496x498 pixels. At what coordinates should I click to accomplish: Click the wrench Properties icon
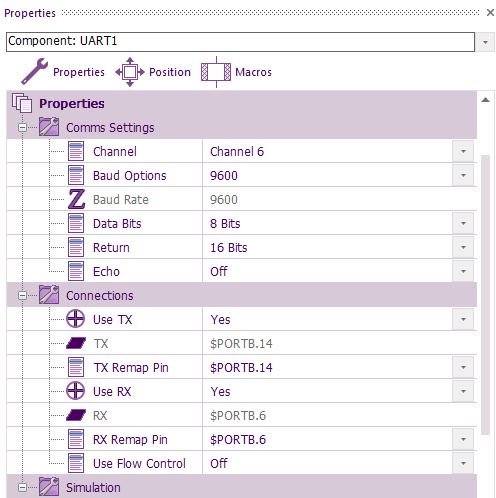click(x=34, y=71)
